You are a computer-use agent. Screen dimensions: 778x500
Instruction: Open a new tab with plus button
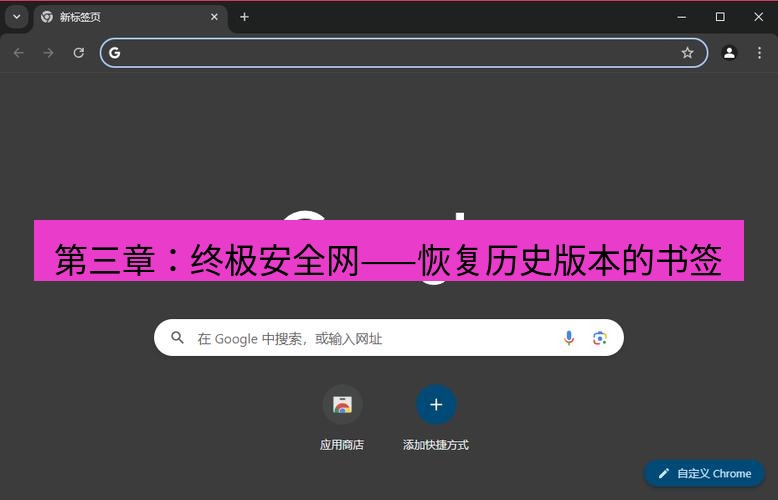[244, 17]
